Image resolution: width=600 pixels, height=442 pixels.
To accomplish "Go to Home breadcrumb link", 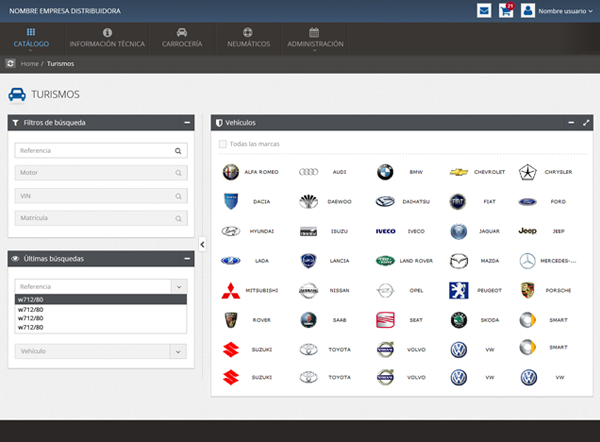I will (28, 63).
